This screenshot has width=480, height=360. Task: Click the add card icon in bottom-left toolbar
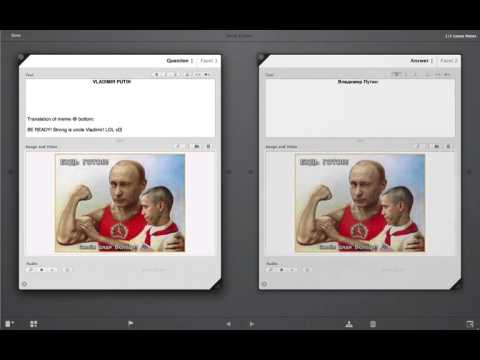coord(9,324)
